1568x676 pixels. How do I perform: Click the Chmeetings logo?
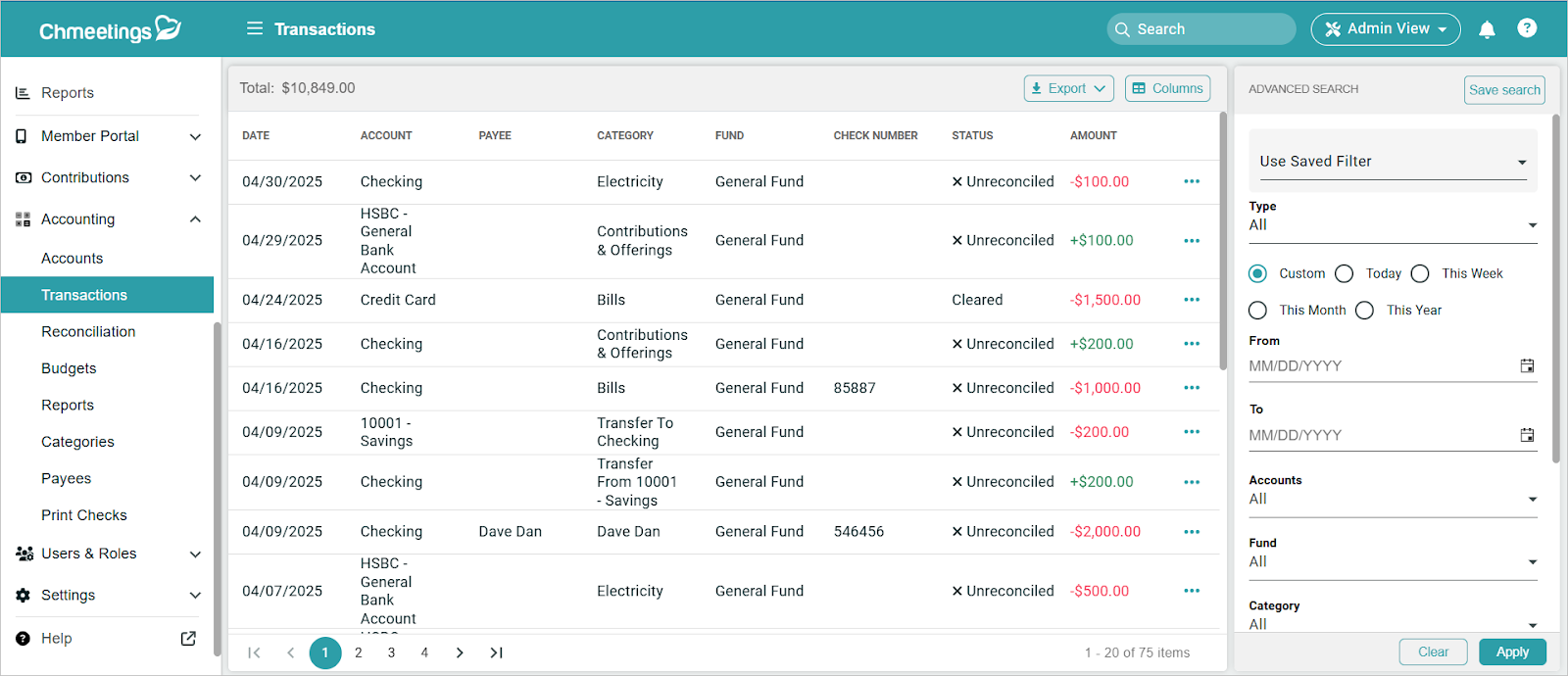pyautogui.click(x=111, y=29)
